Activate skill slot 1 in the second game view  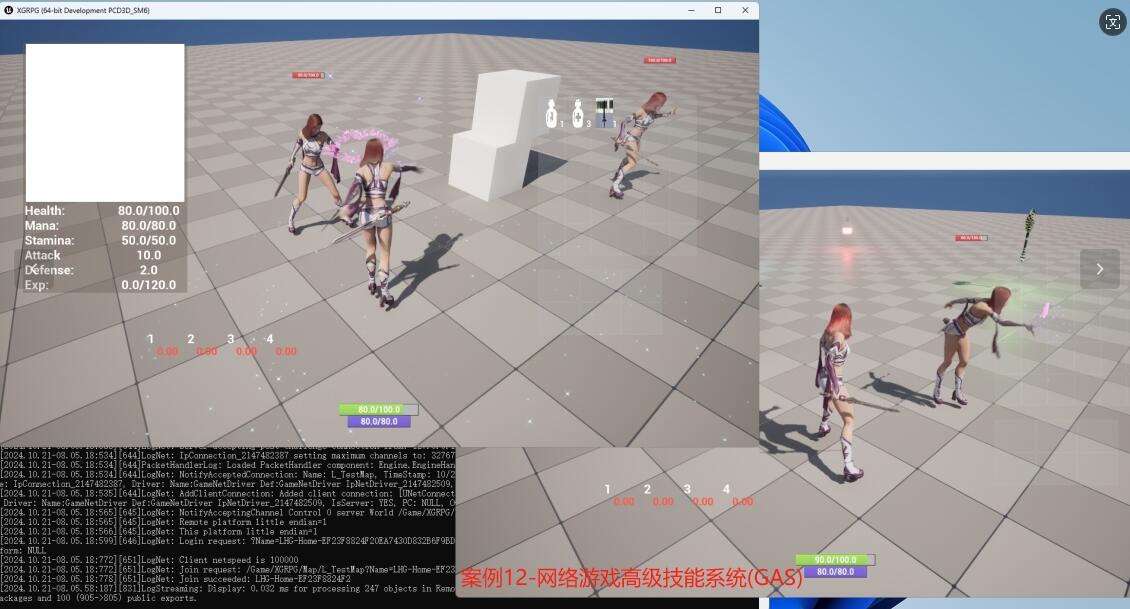(x=608, y=489)
